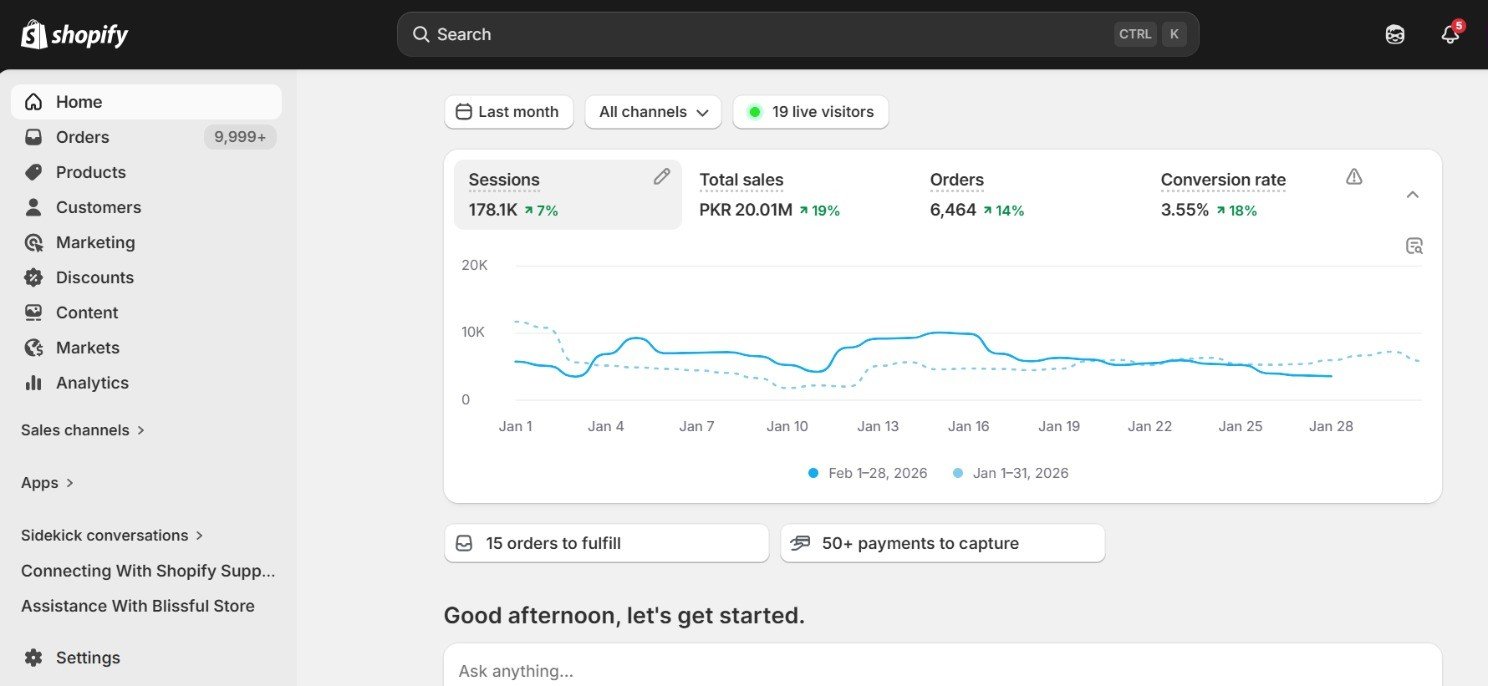Click the Jan 1–31, 2026 legend dot
This screenshot has width=1488, height=686.
(958, 473)
